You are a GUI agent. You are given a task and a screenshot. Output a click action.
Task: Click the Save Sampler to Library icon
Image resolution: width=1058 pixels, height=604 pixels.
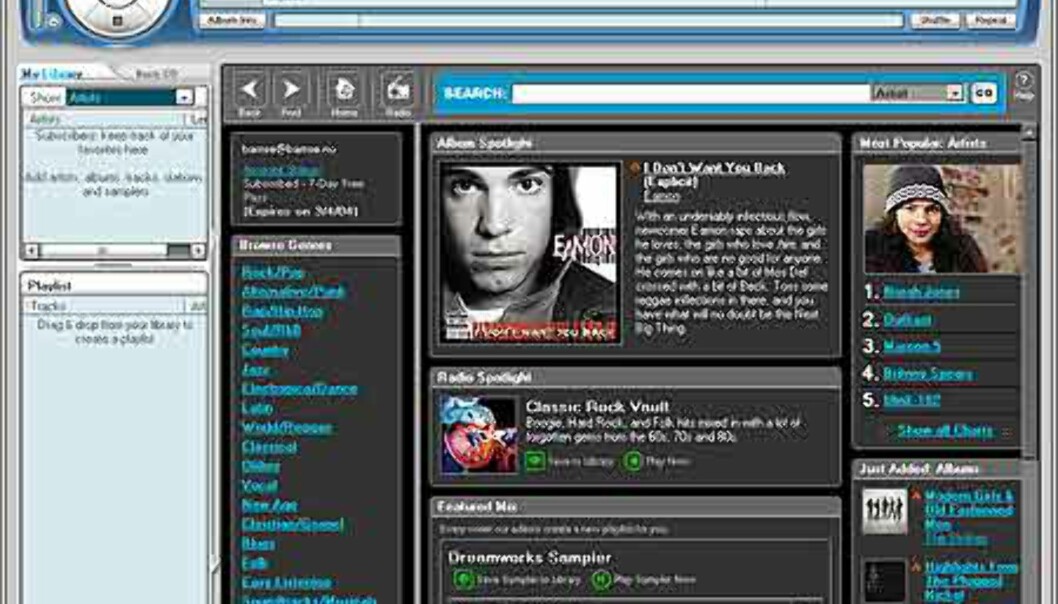(x=463, y=579)
